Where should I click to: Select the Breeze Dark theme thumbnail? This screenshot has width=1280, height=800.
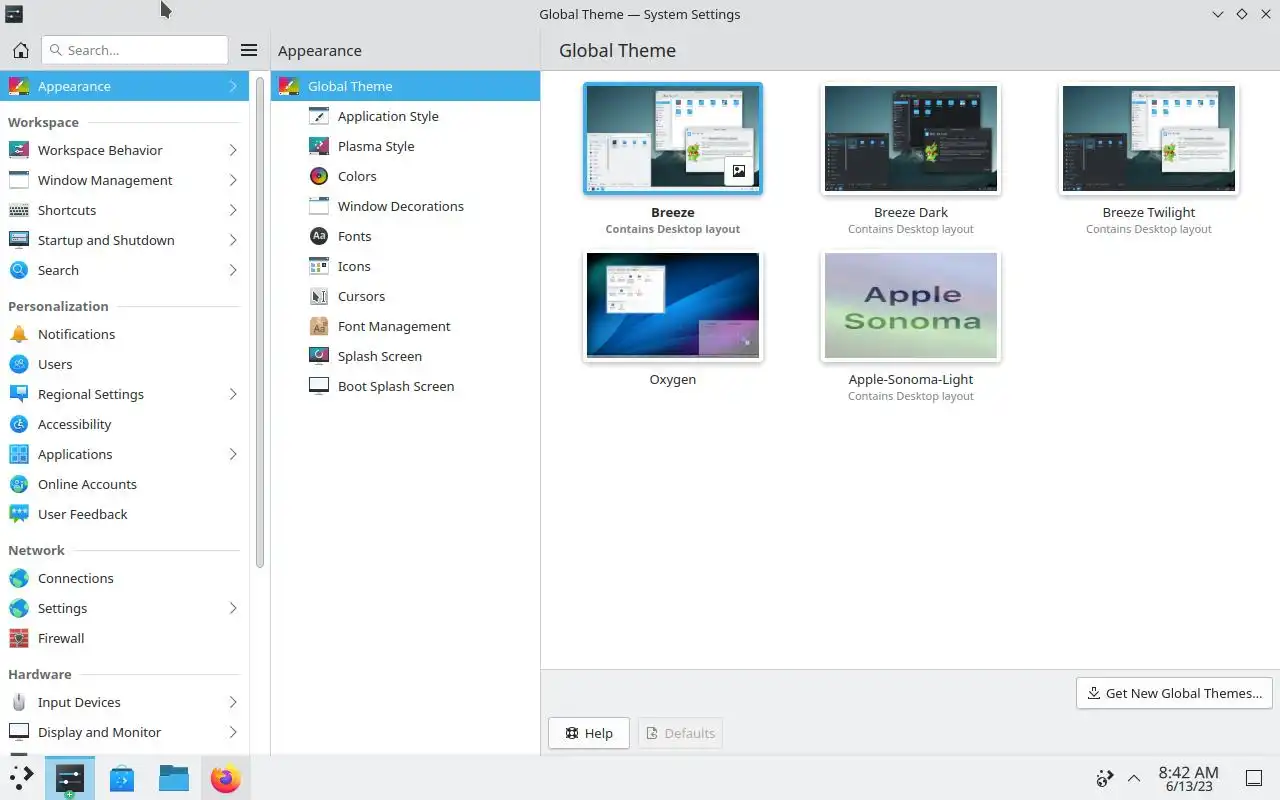(911, 139)
